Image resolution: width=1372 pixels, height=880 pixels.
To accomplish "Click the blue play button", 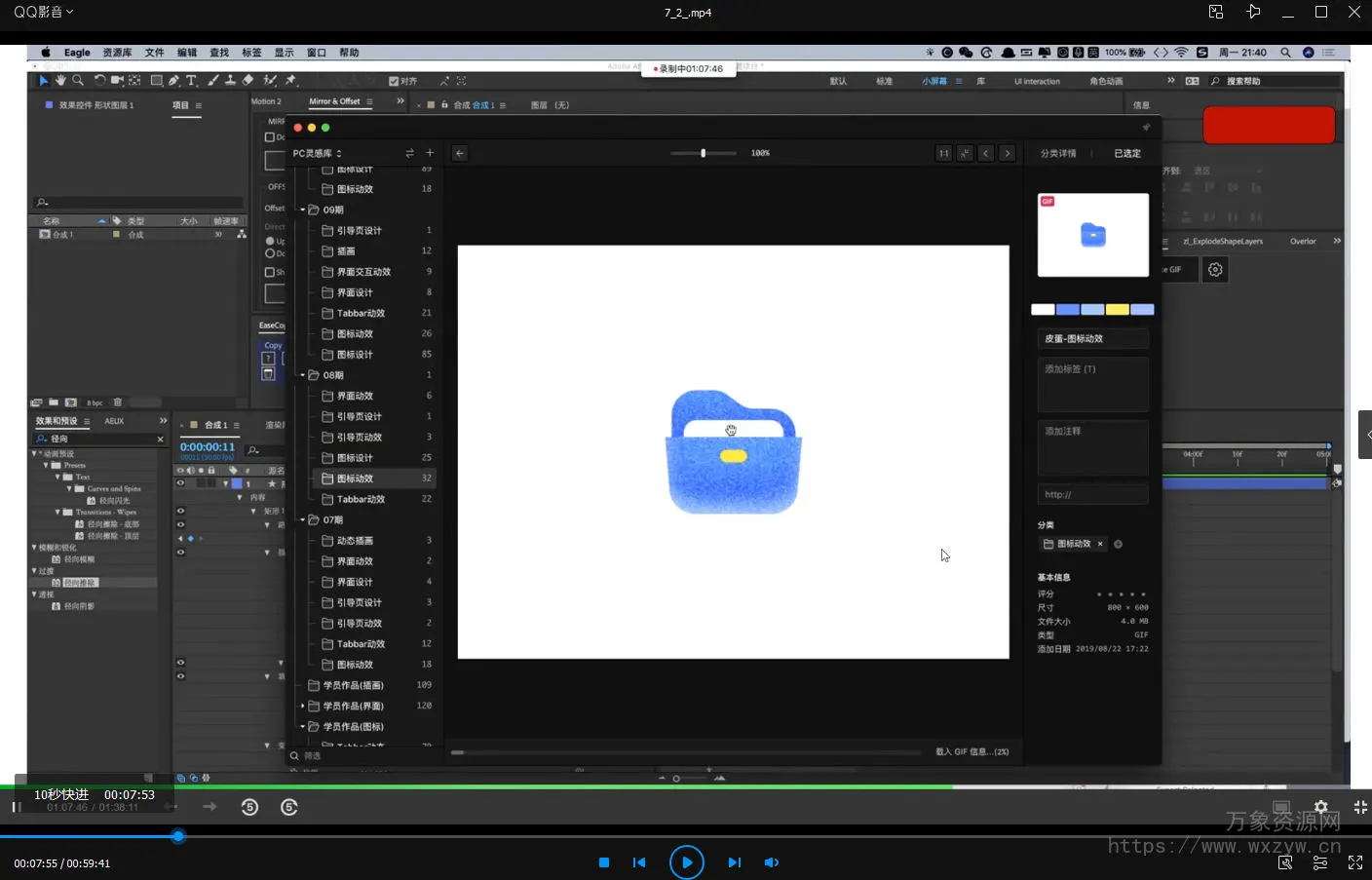I will [x=686, y=862].
